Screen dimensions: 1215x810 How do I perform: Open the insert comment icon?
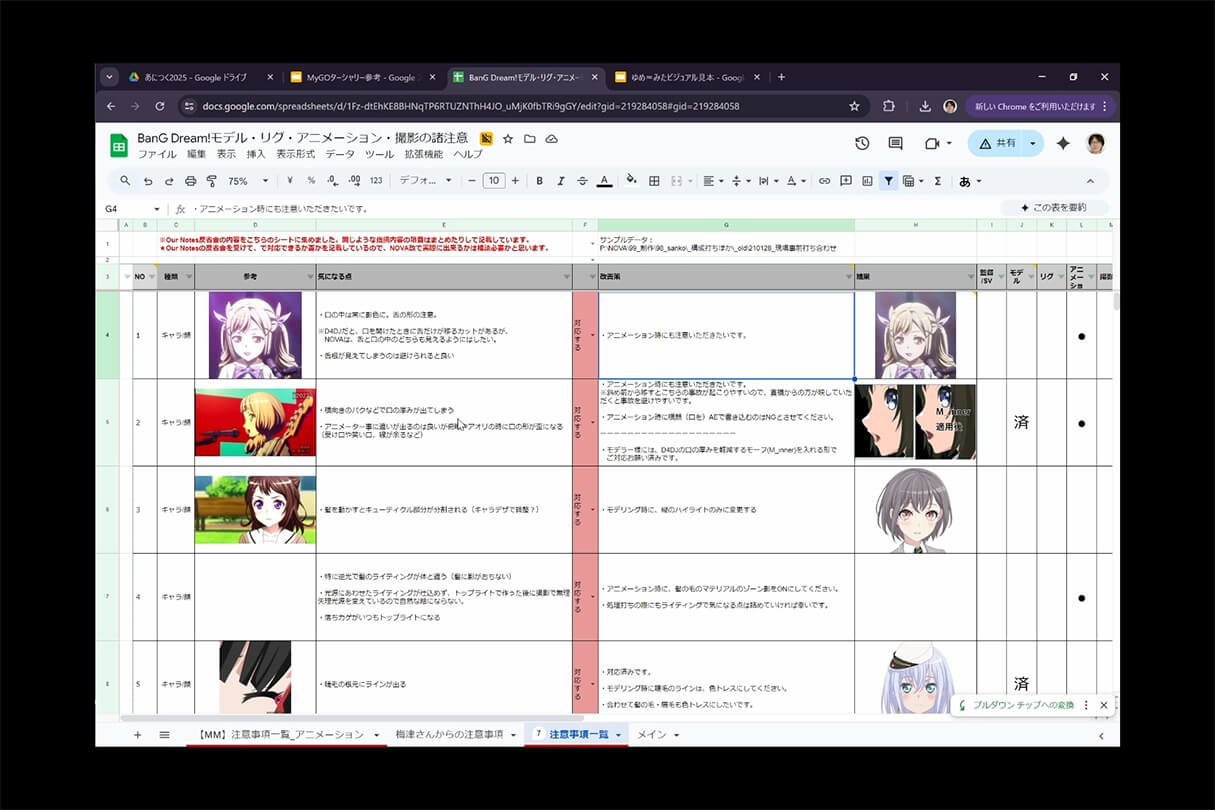pos(846,181)
